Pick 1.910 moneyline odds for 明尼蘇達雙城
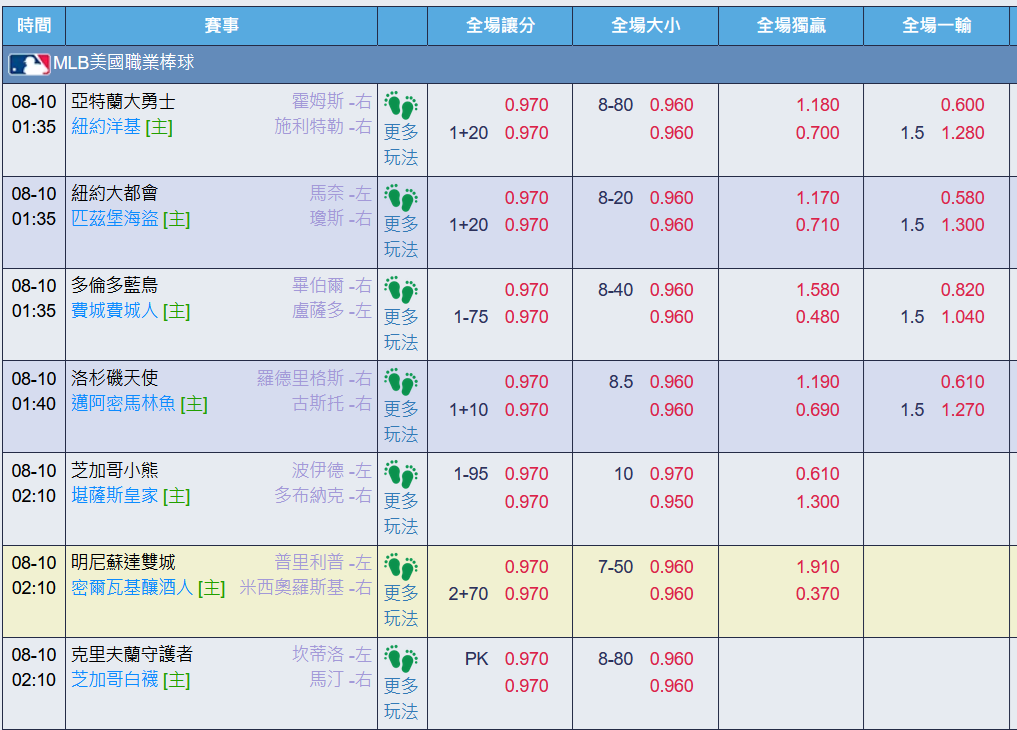 (817, 567)
